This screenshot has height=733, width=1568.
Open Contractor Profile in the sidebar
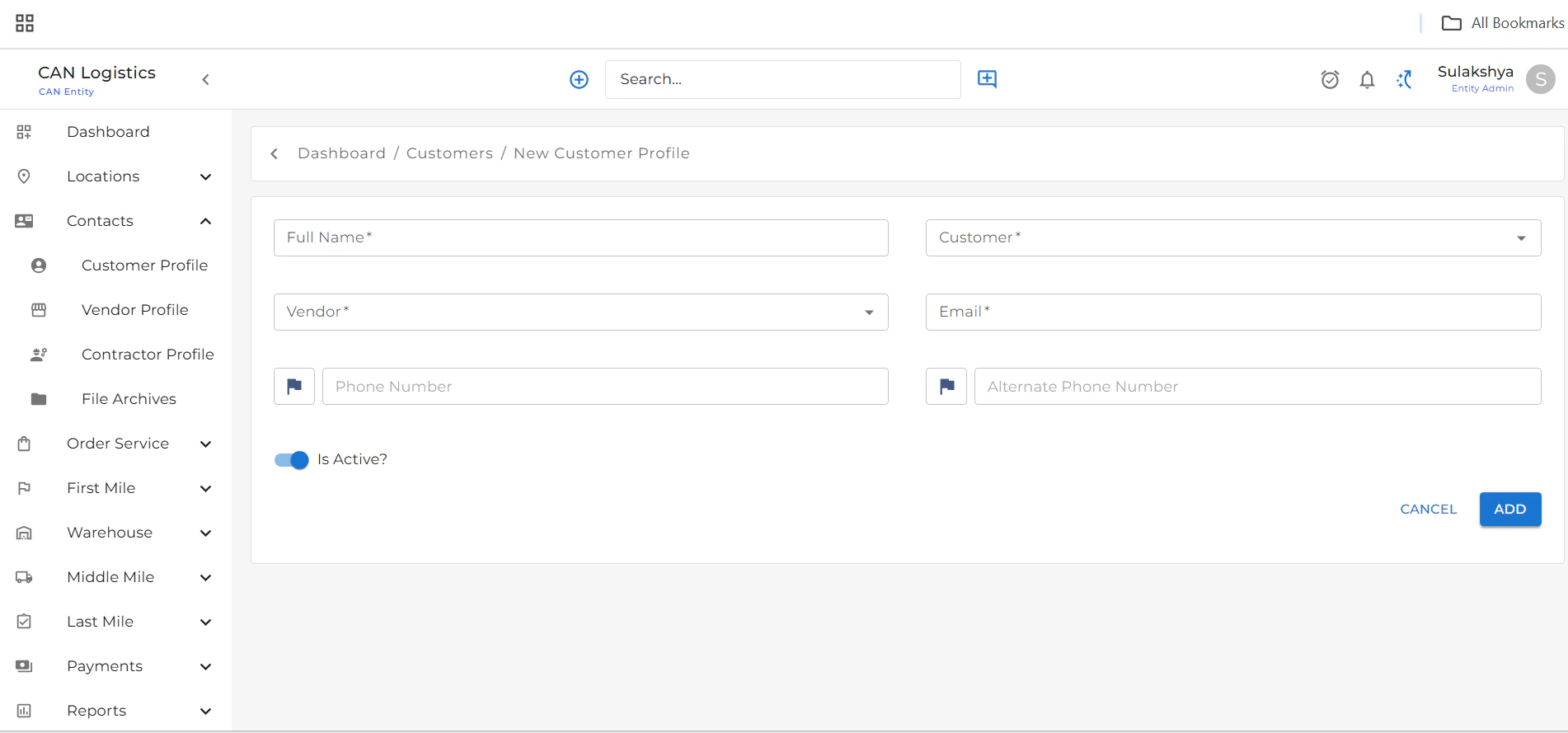coord(148,355)
